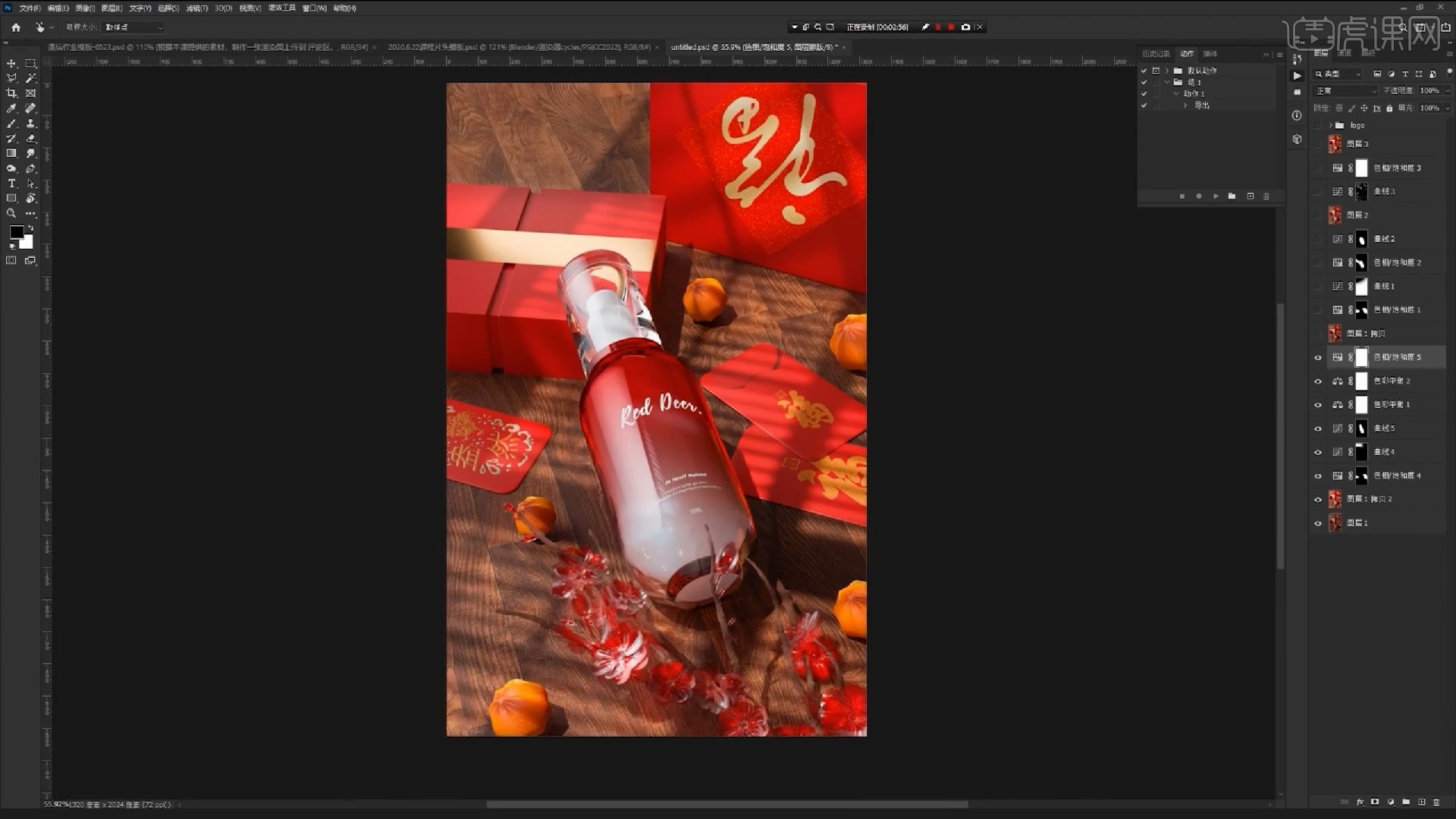Select the Clone Stamp tool
The height and width of the screenshot is (819, 1456).
tap(30, 124)
